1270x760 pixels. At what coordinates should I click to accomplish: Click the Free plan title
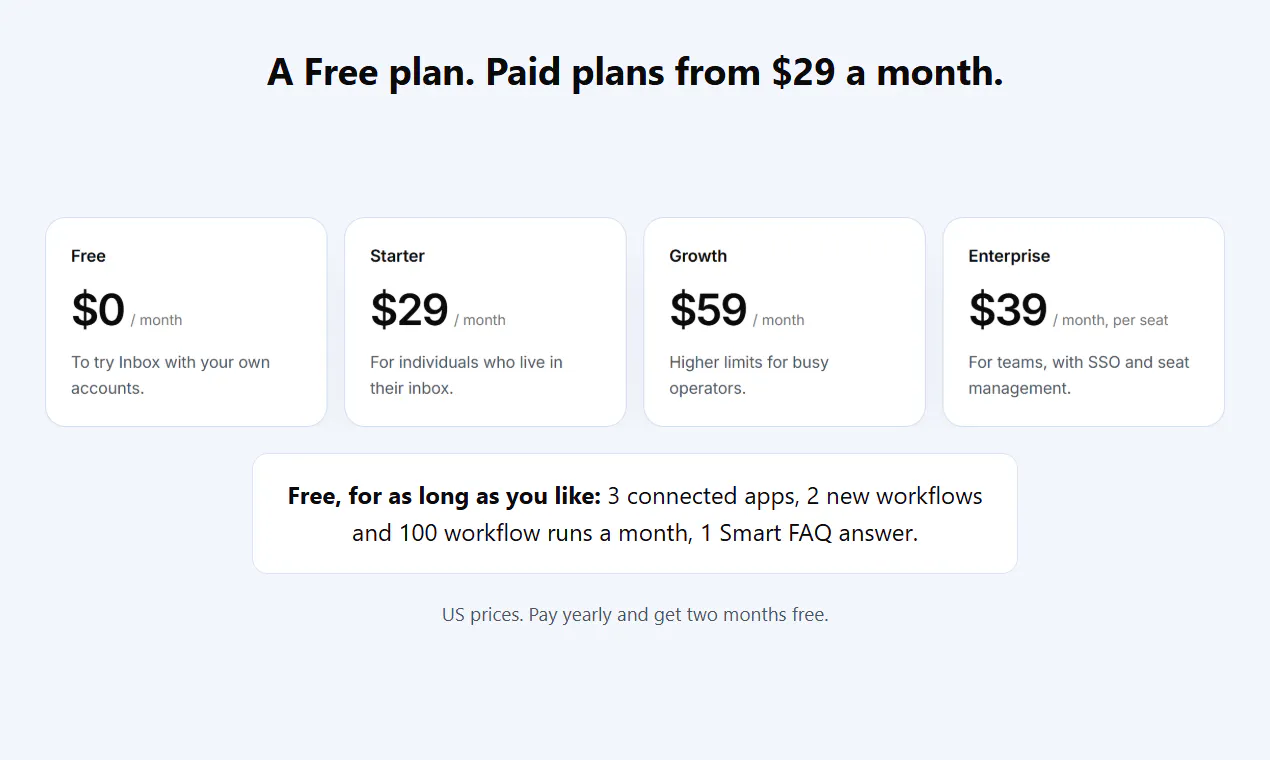[88, 256]
